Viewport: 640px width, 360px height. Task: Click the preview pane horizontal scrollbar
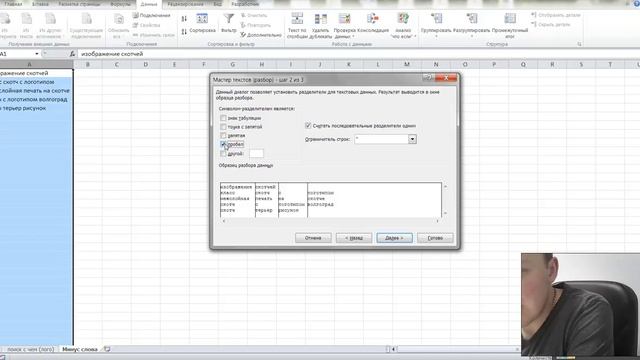(331, 221)
